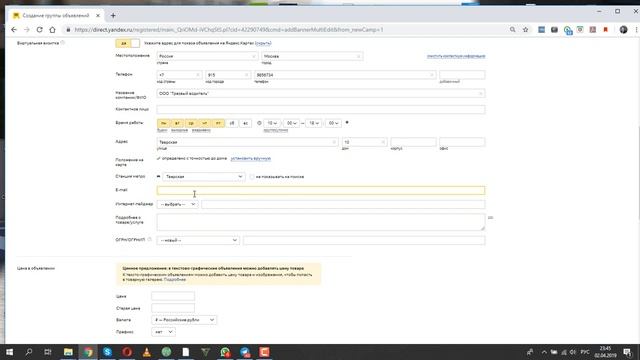The width and height of the screenshot is (640, 360).
Task: Toggle Saturday (сб) working day
Action: [232, 123]
